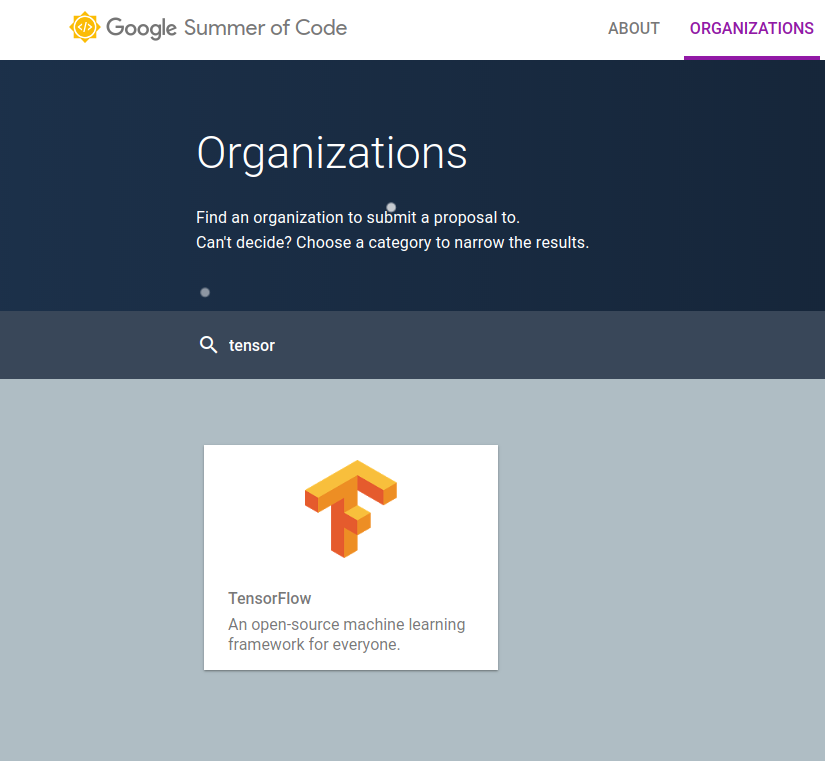Select the ORGANIZATIONS tab
This screenshot has height=761, width=825.
[751, 28]
